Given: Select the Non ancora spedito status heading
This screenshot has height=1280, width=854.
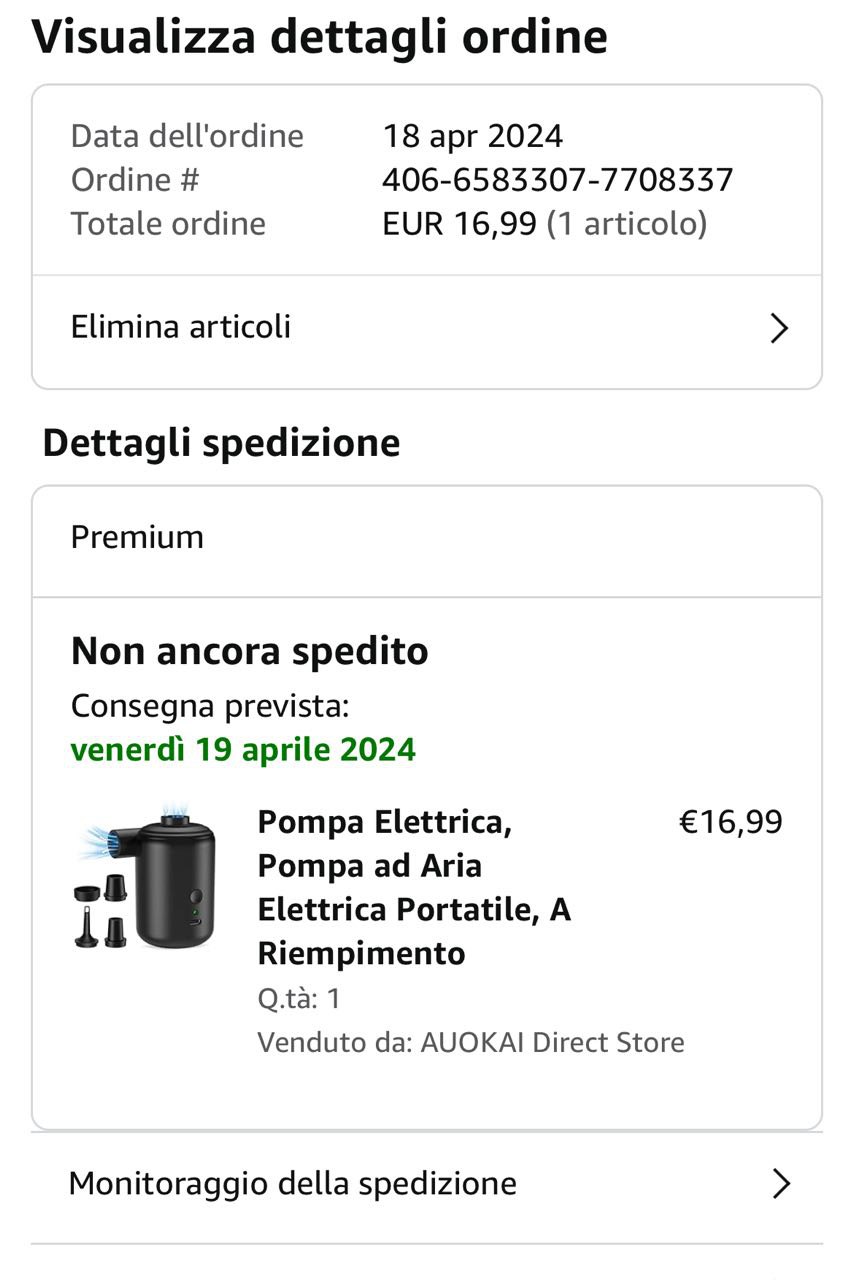Looking at the screenshot, I should tap(250, 652).
